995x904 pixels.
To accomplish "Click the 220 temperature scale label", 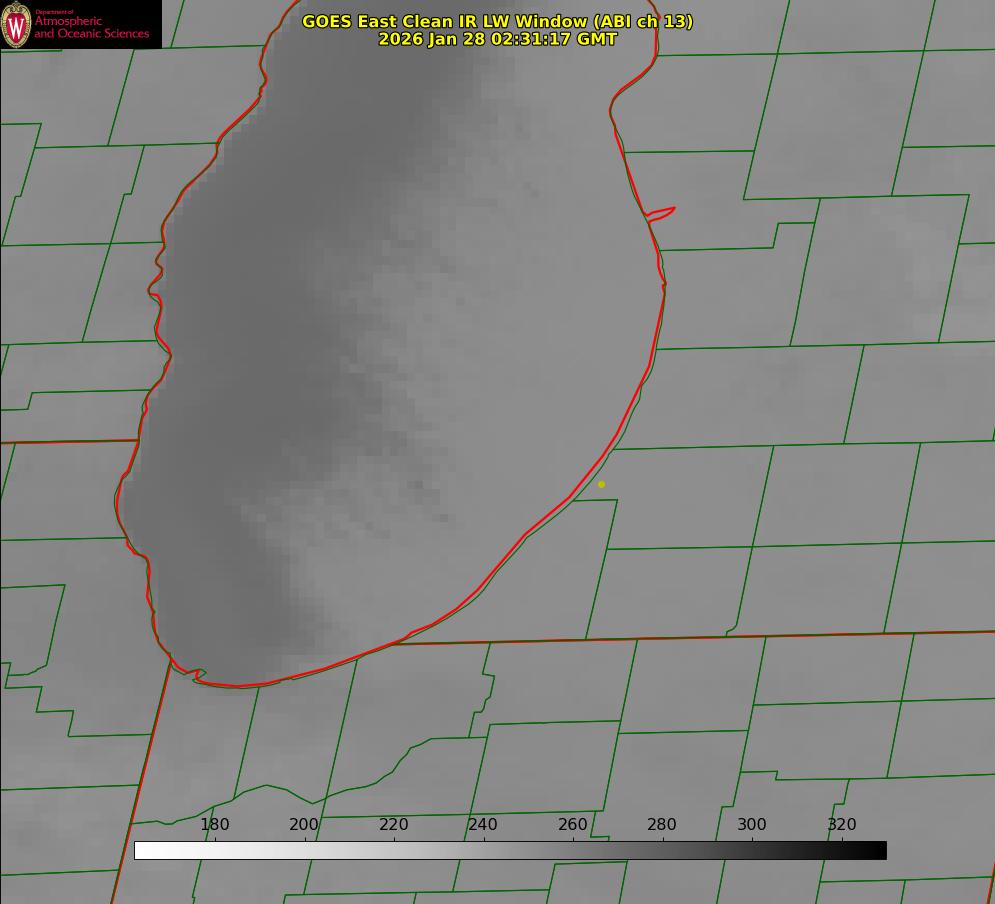I will (x=394, y=824).
